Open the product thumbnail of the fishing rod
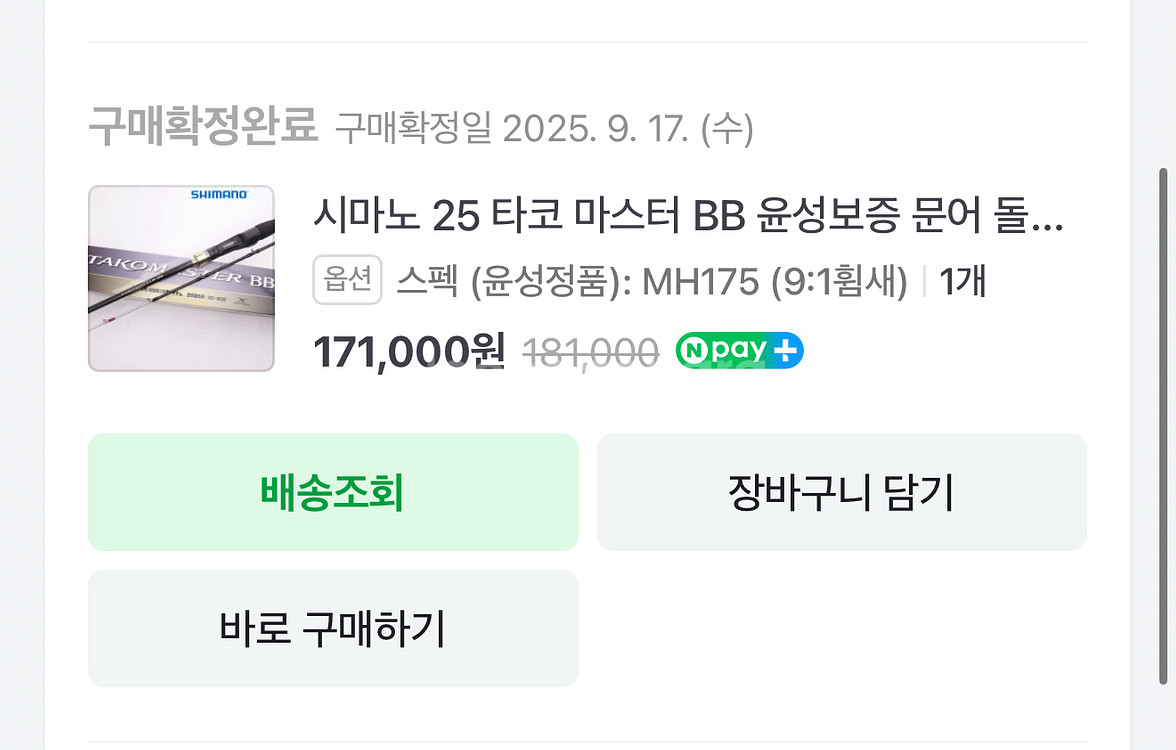Viewport: 1176px width, 750px height. point(180,278)
